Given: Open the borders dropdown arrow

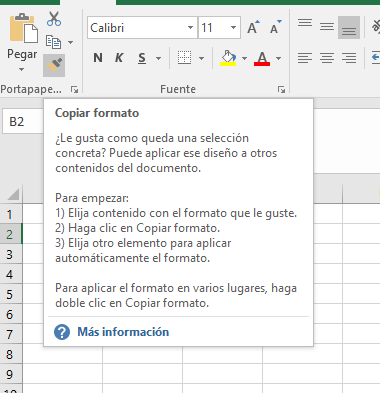Looking at the screenshot, I should [x=201, y=58].
